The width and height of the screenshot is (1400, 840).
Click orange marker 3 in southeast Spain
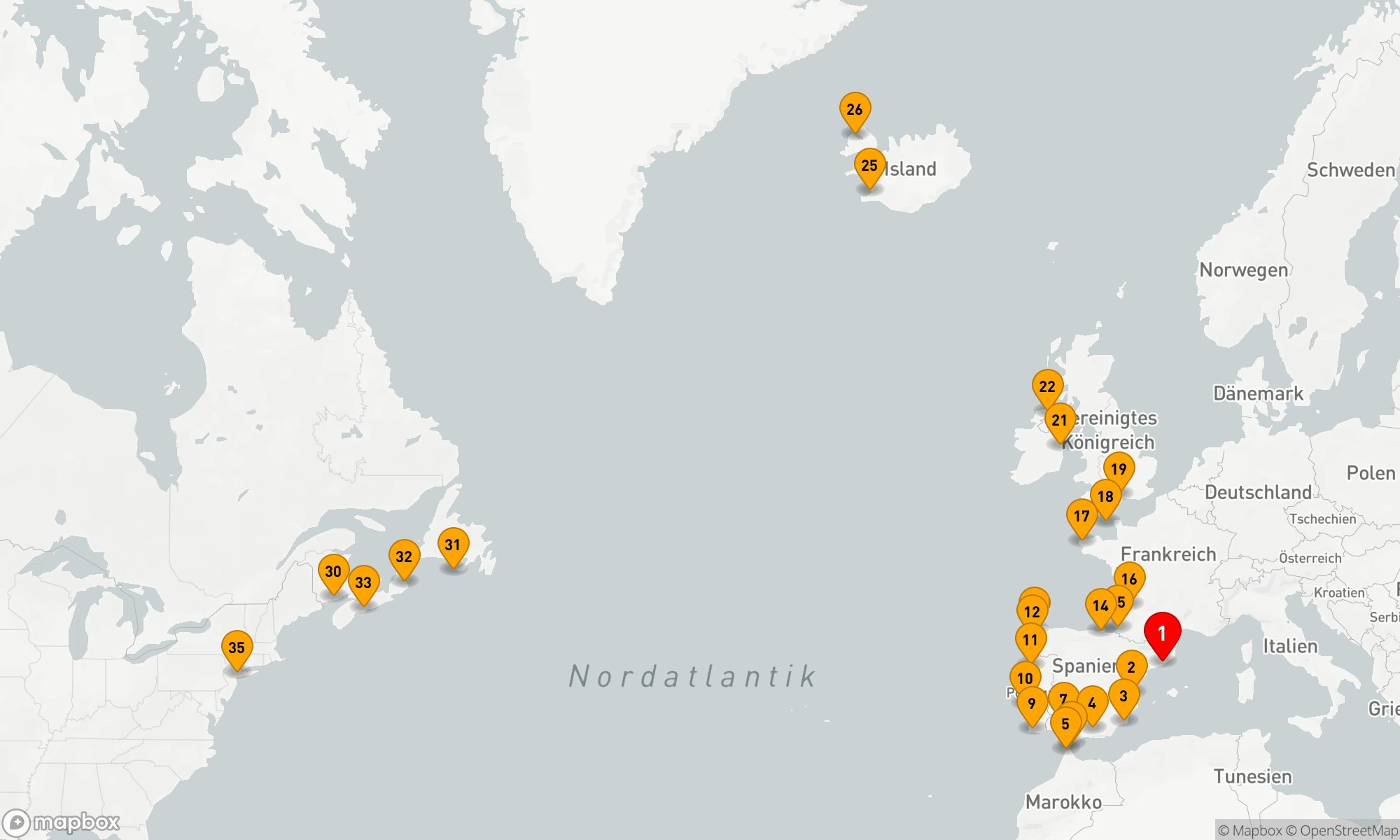pos(1123,696)
